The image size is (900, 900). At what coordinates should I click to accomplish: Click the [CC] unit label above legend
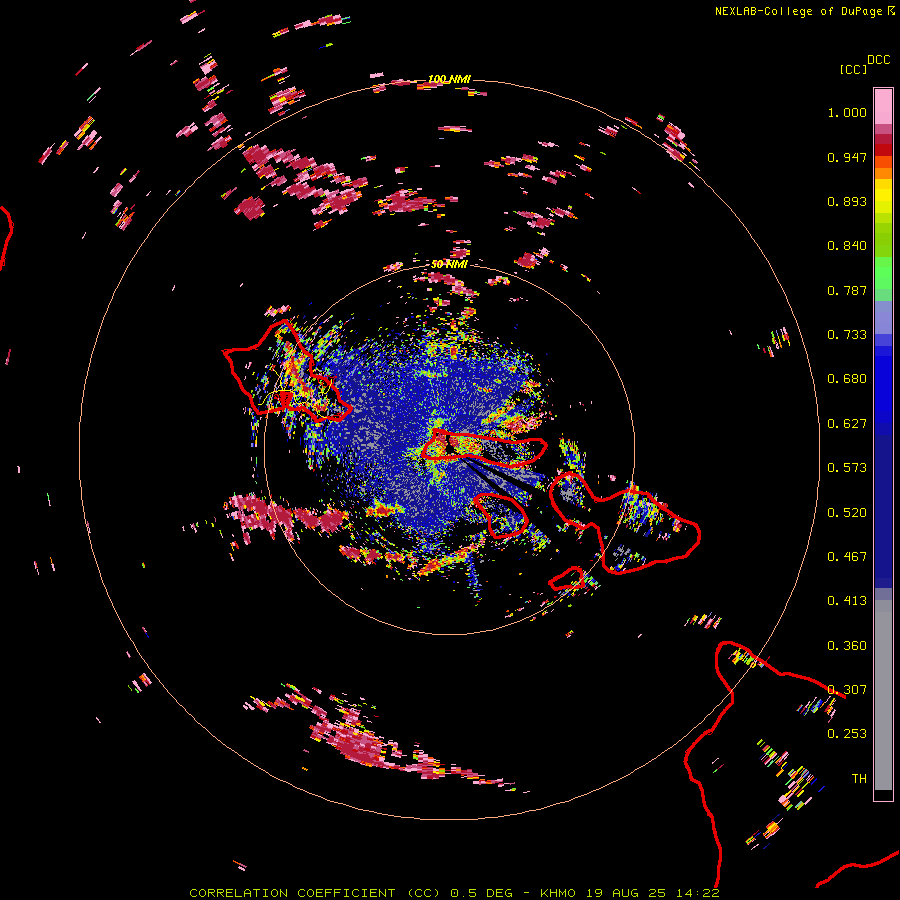click(854, 69)
